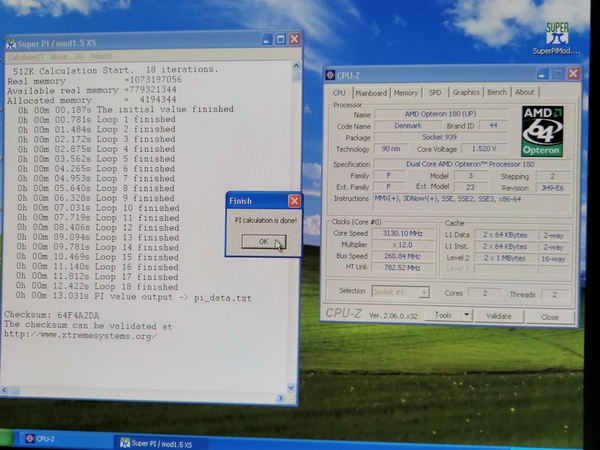Open the Bench tab in CPU-Z
This screenshot has width=600, height=450.
(495, 93)
